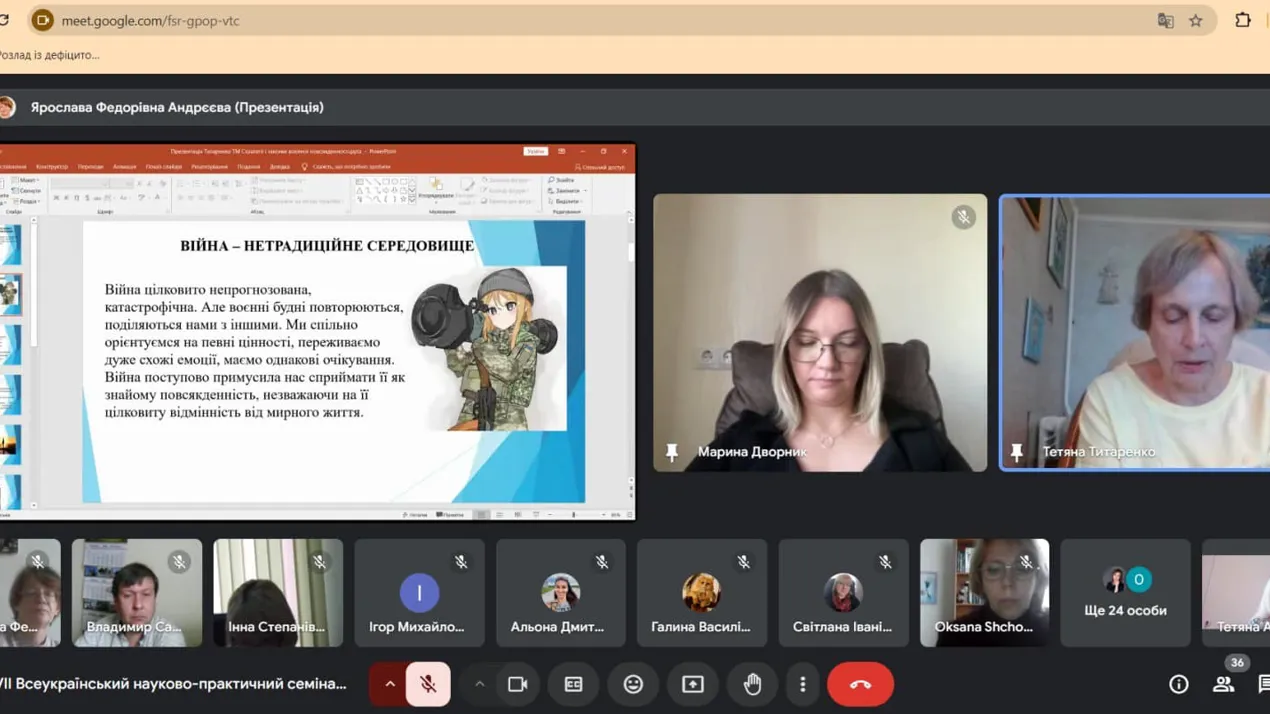1270x714 pixels.
Task: Select Владимир participant video thumbnail
Action: pyautogui.click(x=137, y=593)
